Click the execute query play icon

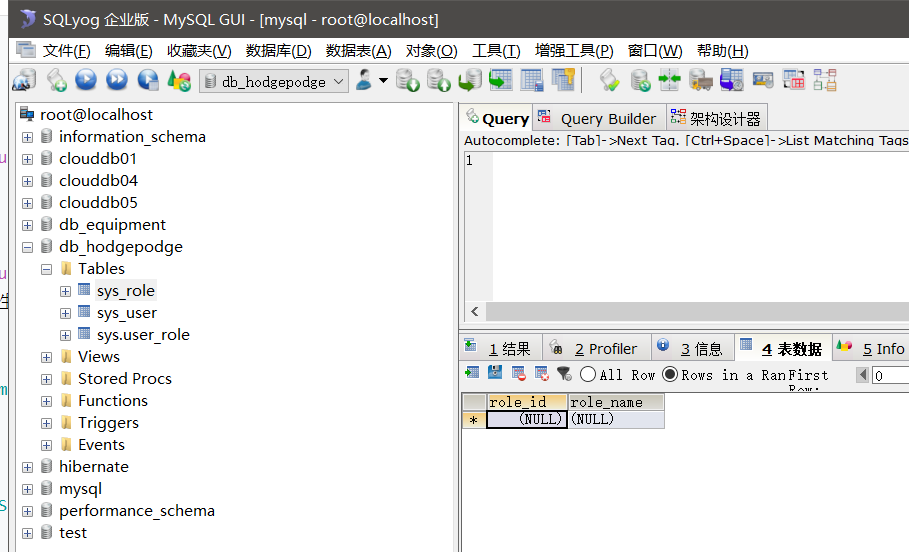click(86, 79)
